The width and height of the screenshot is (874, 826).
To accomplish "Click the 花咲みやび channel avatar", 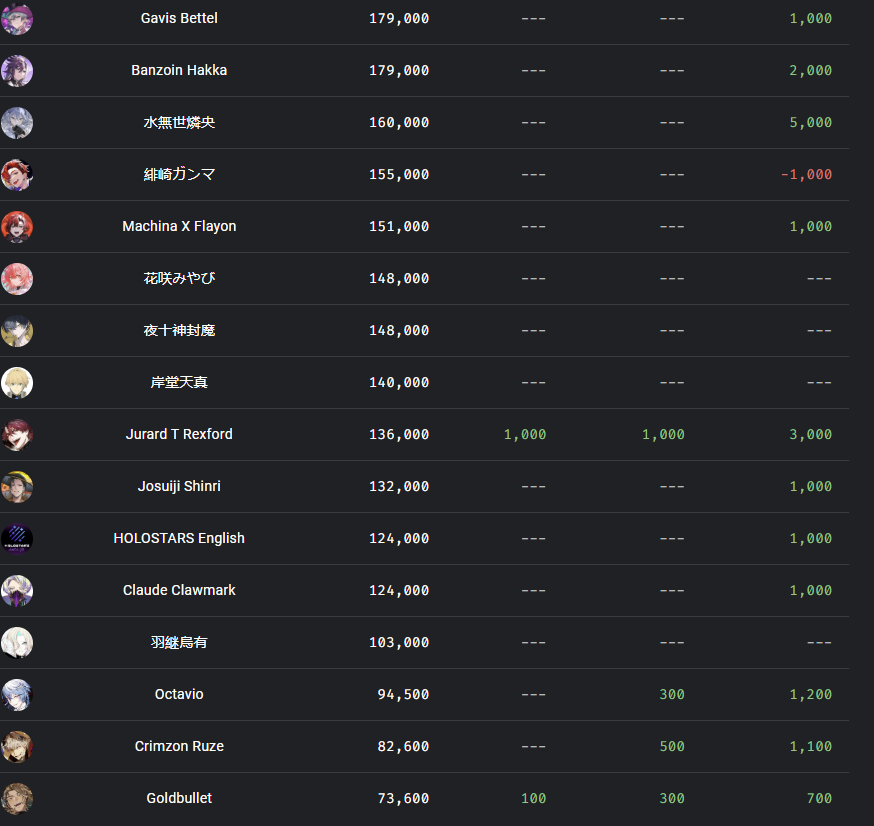I will click(x=17, y=279).
